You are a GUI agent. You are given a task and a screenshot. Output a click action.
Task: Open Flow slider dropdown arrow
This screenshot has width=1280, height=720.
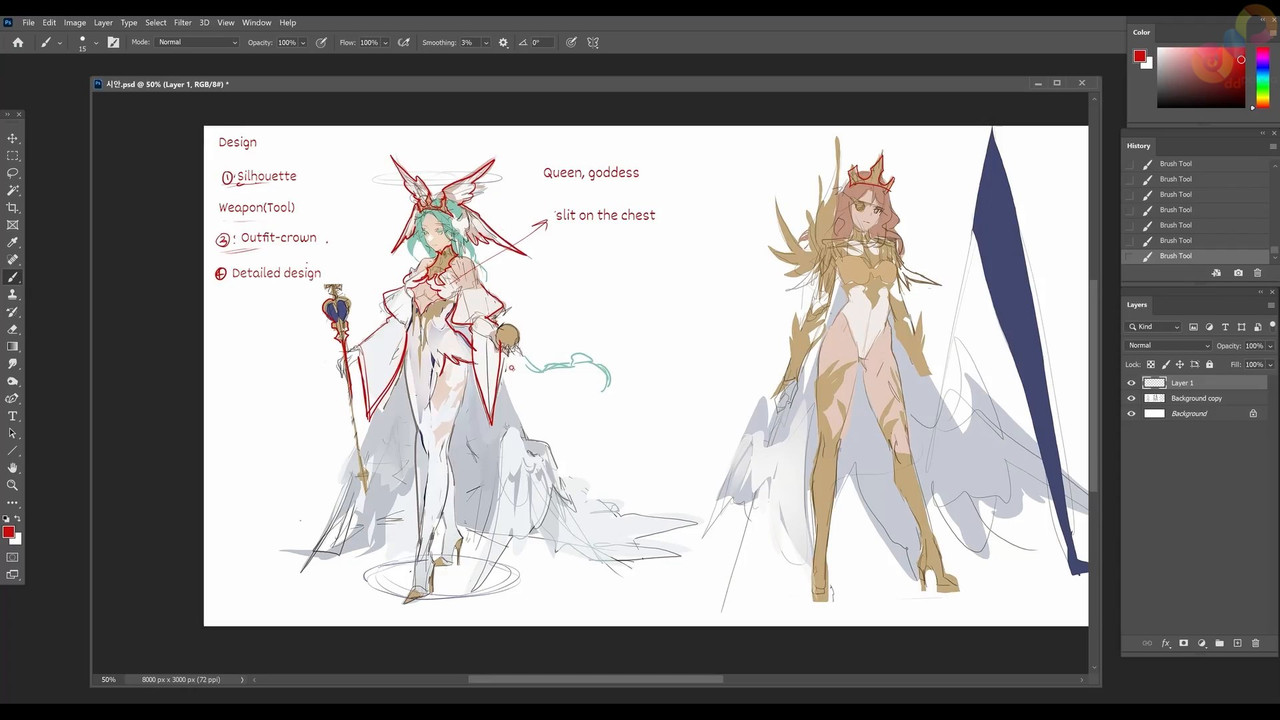click(385, 42)
